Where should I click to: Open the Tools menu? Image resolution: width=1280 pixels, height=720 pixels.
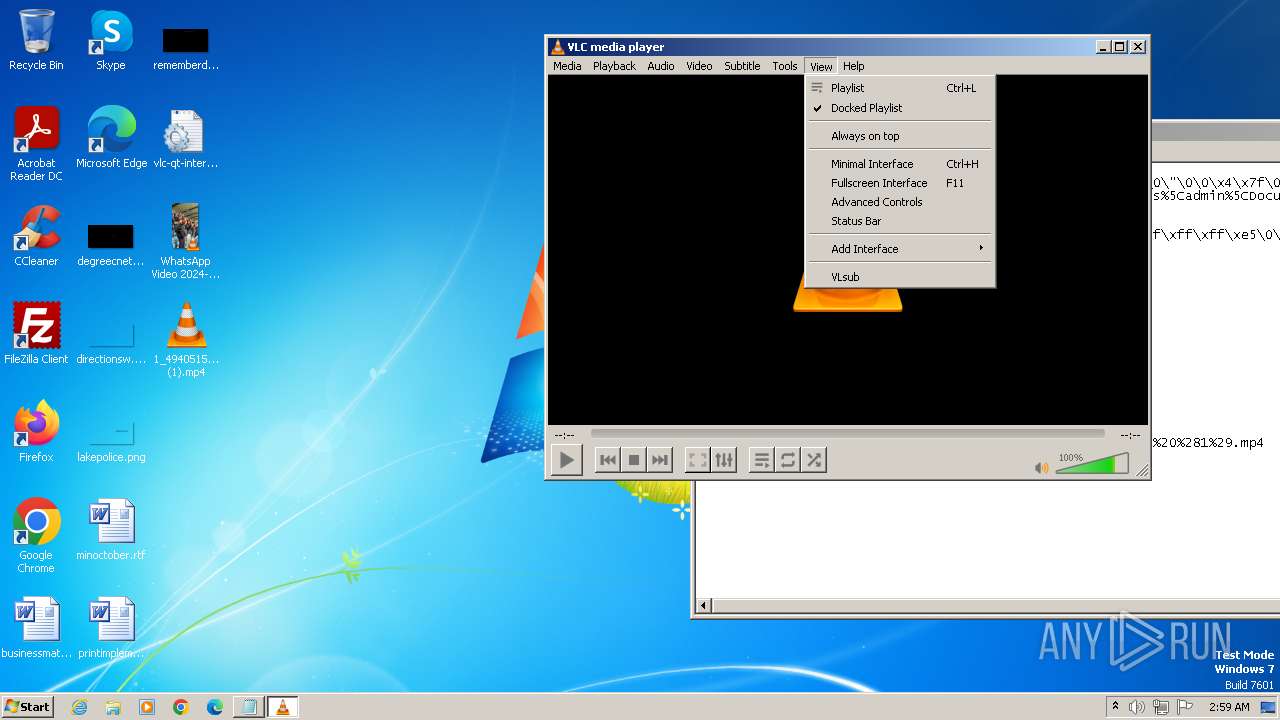[x=785, y=66]
